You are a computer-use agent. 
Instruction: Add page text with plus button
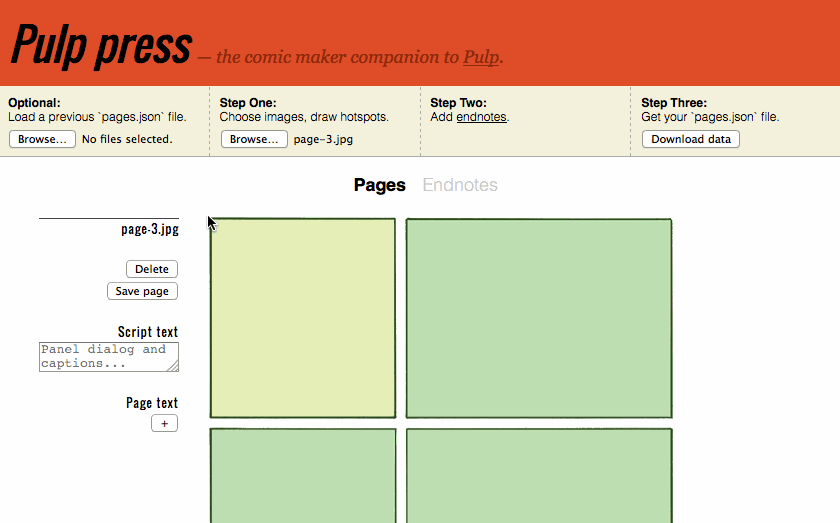tap(164, 423)
